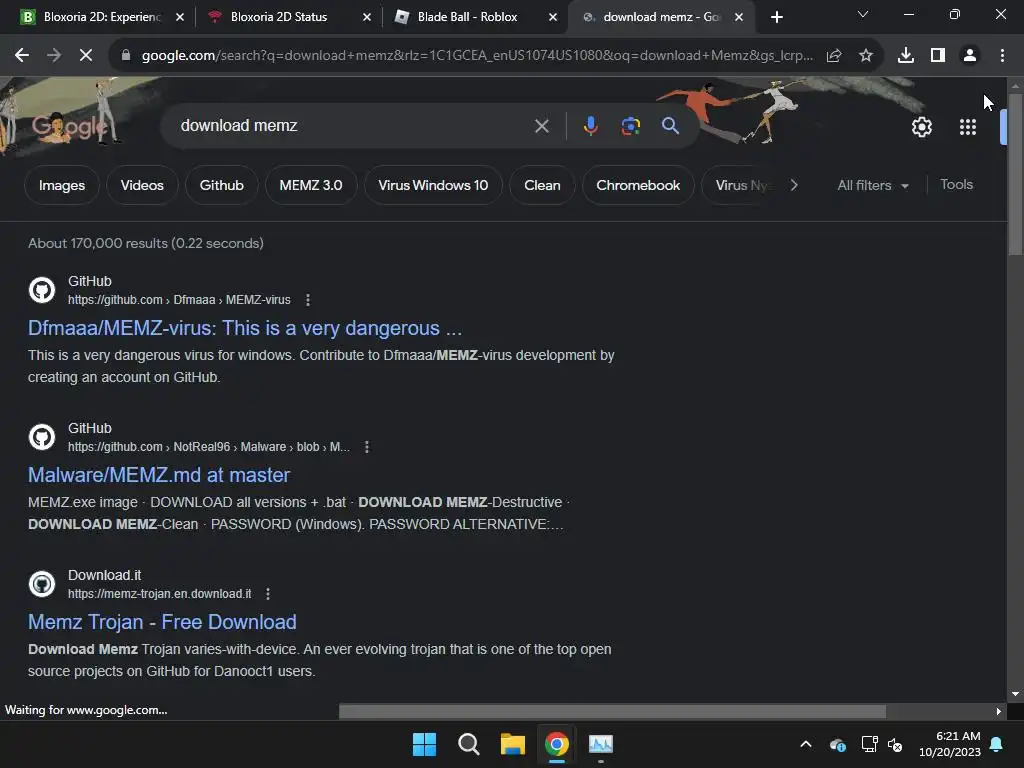Open options for Dfmaaa MEMZ-virus result
The height and width of the screenshot is (768, 1024).
(308, 300)
